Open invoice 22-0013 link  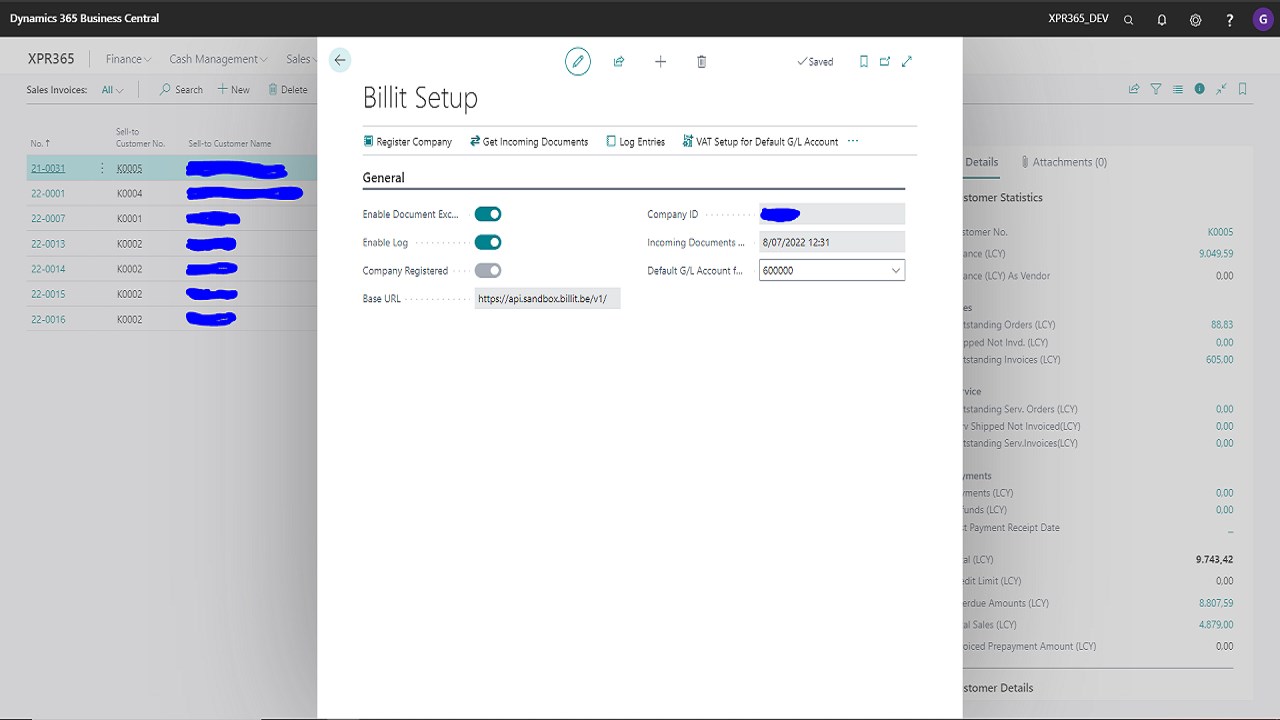pyautogui.click(x=48, y=244)
